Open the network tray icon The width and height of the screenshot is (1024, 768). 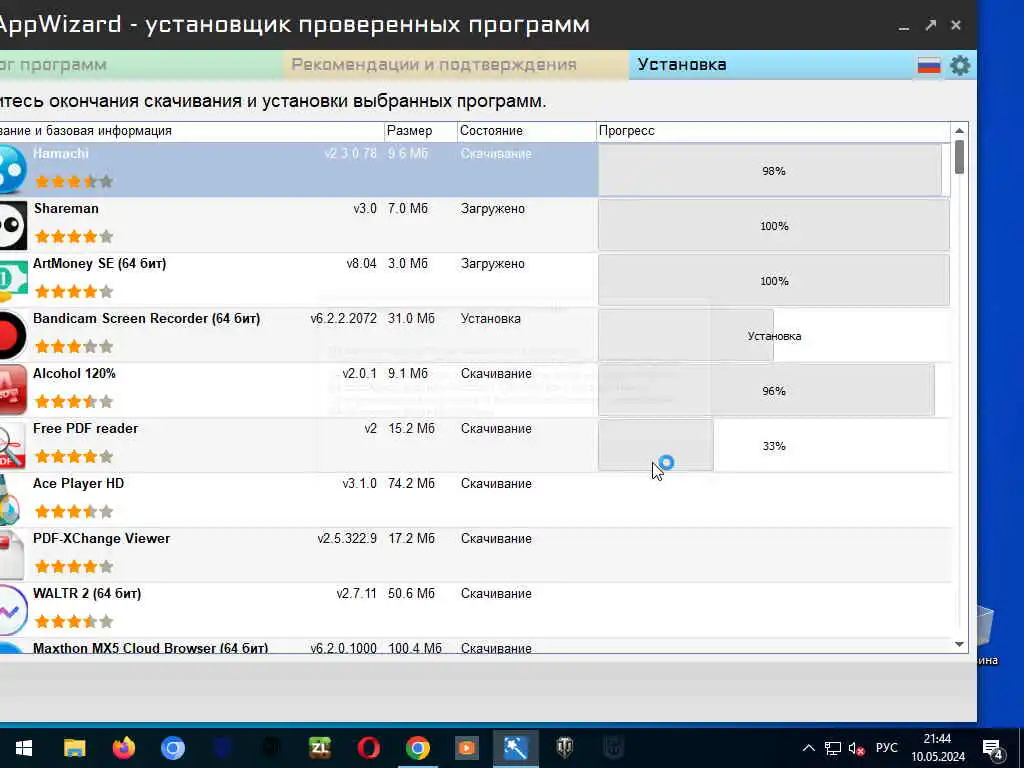click(x=833, y=748)
